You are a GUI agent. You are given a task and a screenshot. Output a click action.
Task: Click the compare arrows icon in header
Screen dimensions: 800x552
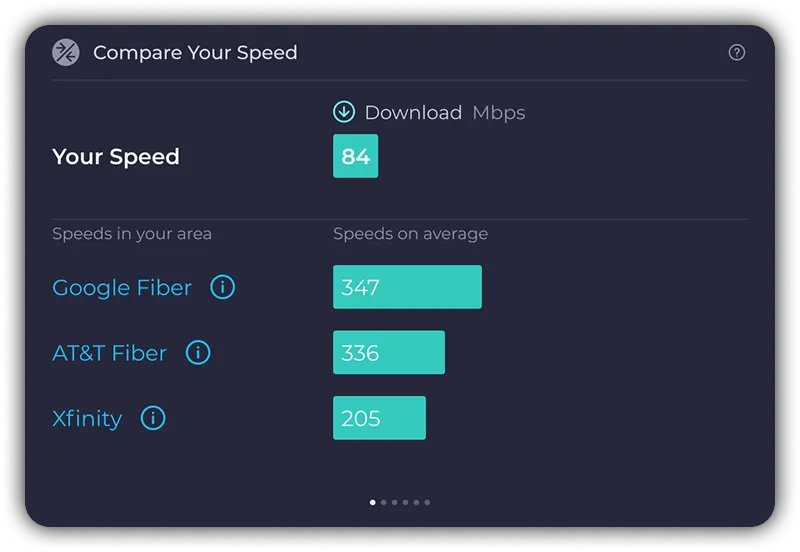(x=66, y=52)
